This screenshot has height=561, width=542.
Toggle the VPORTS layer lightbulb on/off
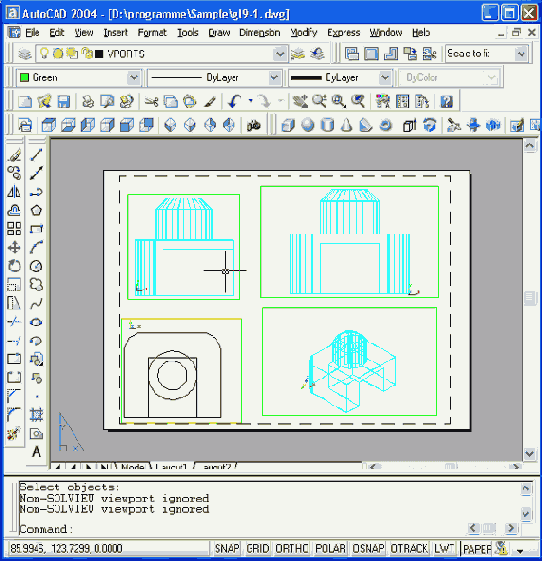click(x=44, y=54)
